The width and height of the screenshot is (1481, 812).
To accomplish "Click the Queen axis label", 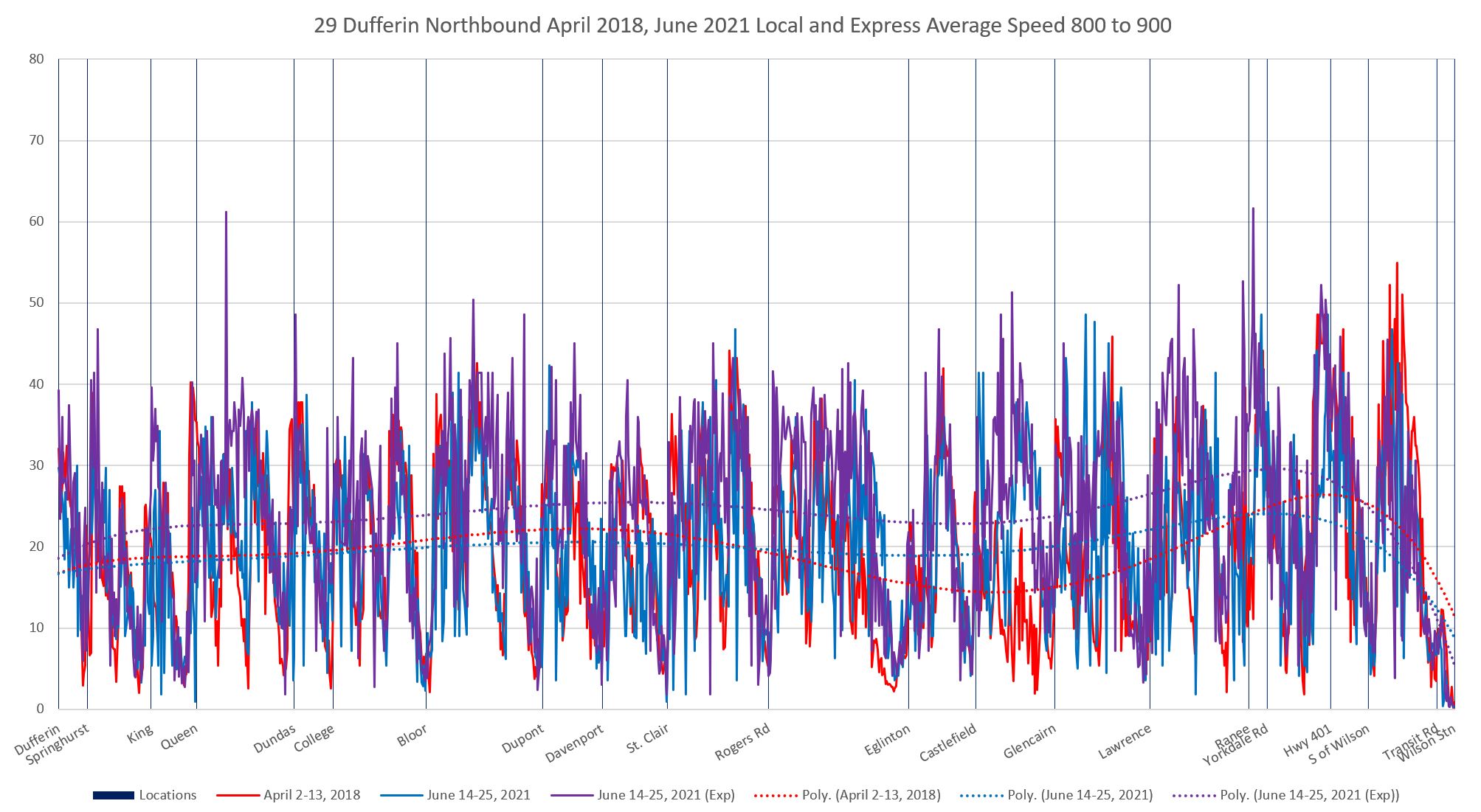I will 179,737.
